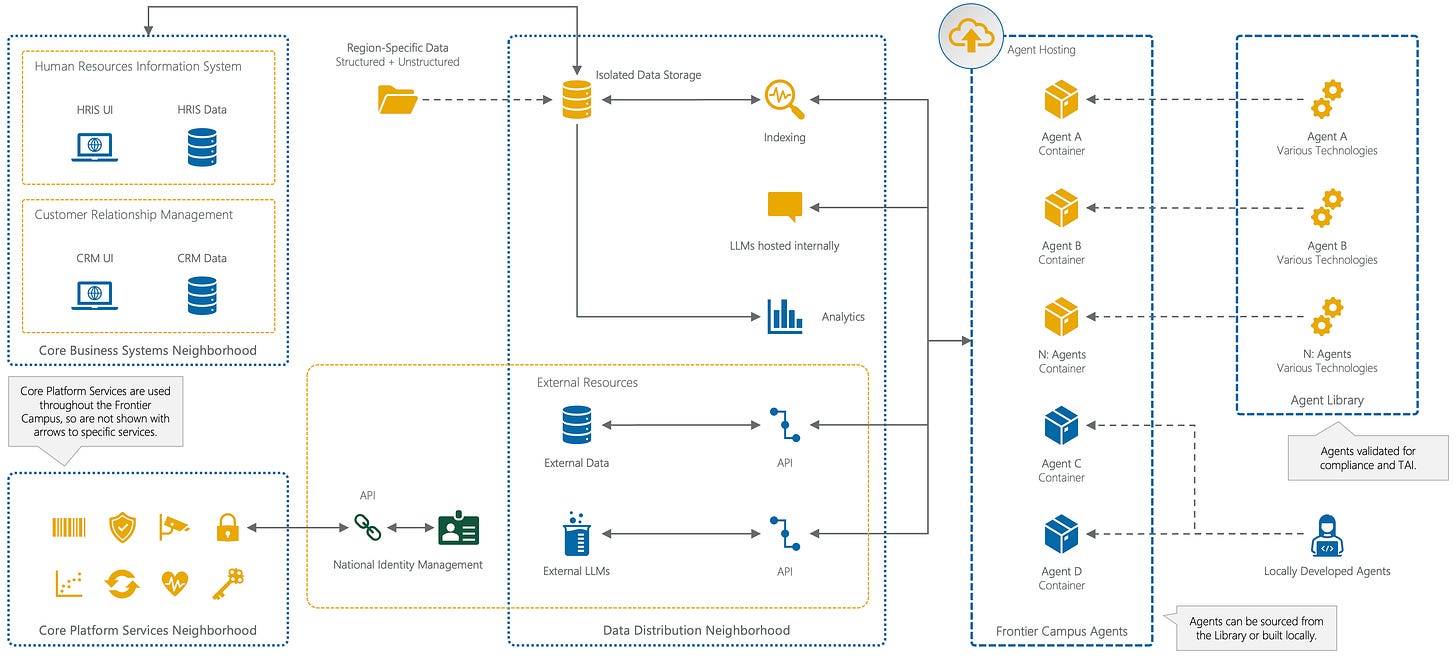Click the Agent A Container box icon
This screenshot has width=1456, height=656.
[1061, 100]
